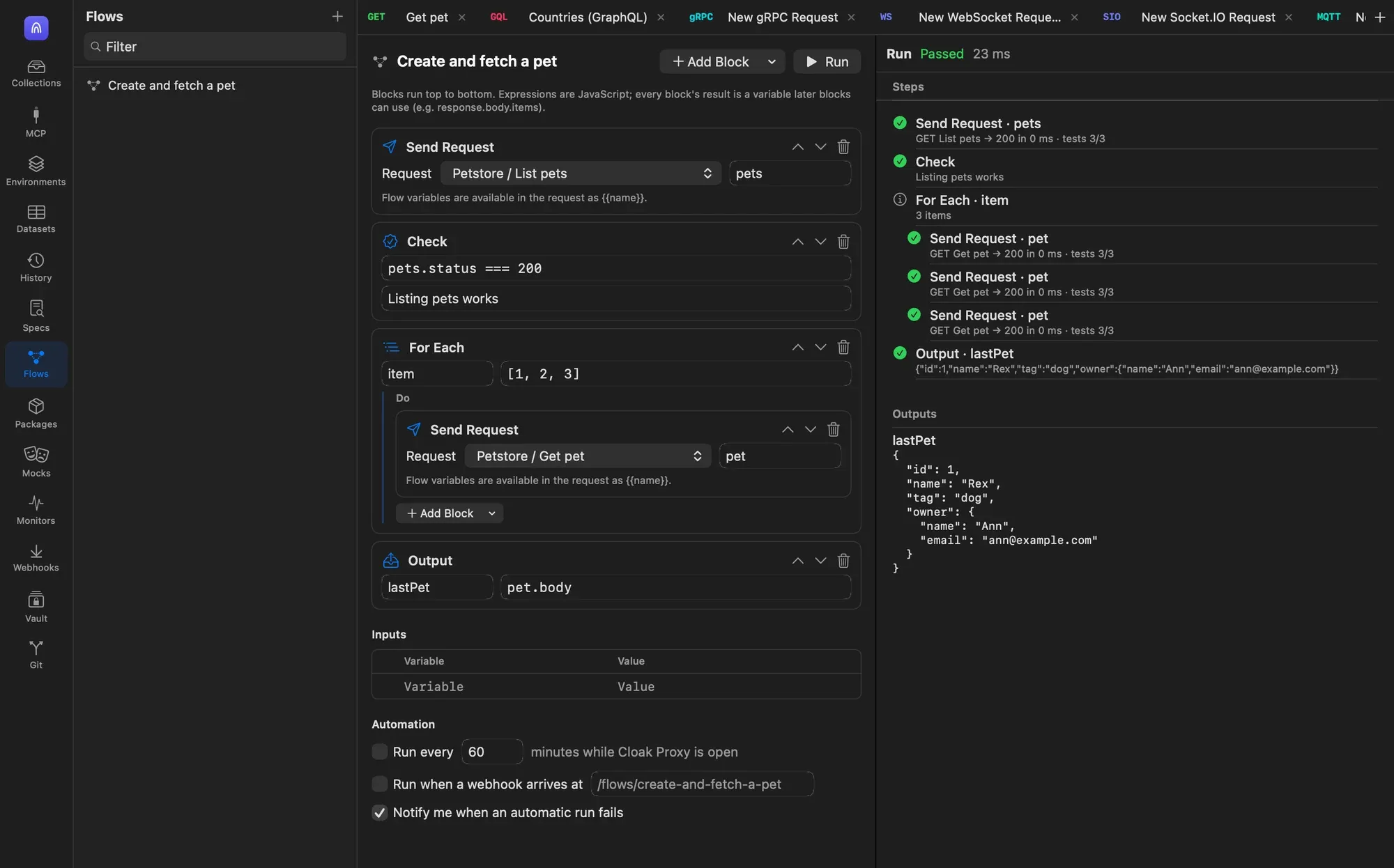Viewport: 1394px width, 868px height.
Task: Open the MCP sidebar section
Action: pyautogui.click(x=36, y=123)
